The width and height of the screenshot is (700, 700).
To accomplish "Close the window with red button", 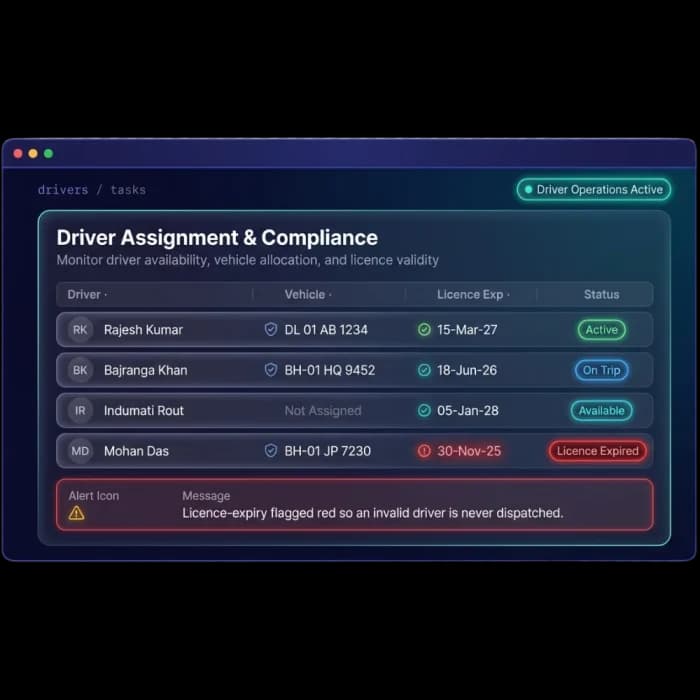I will point(18,154).
